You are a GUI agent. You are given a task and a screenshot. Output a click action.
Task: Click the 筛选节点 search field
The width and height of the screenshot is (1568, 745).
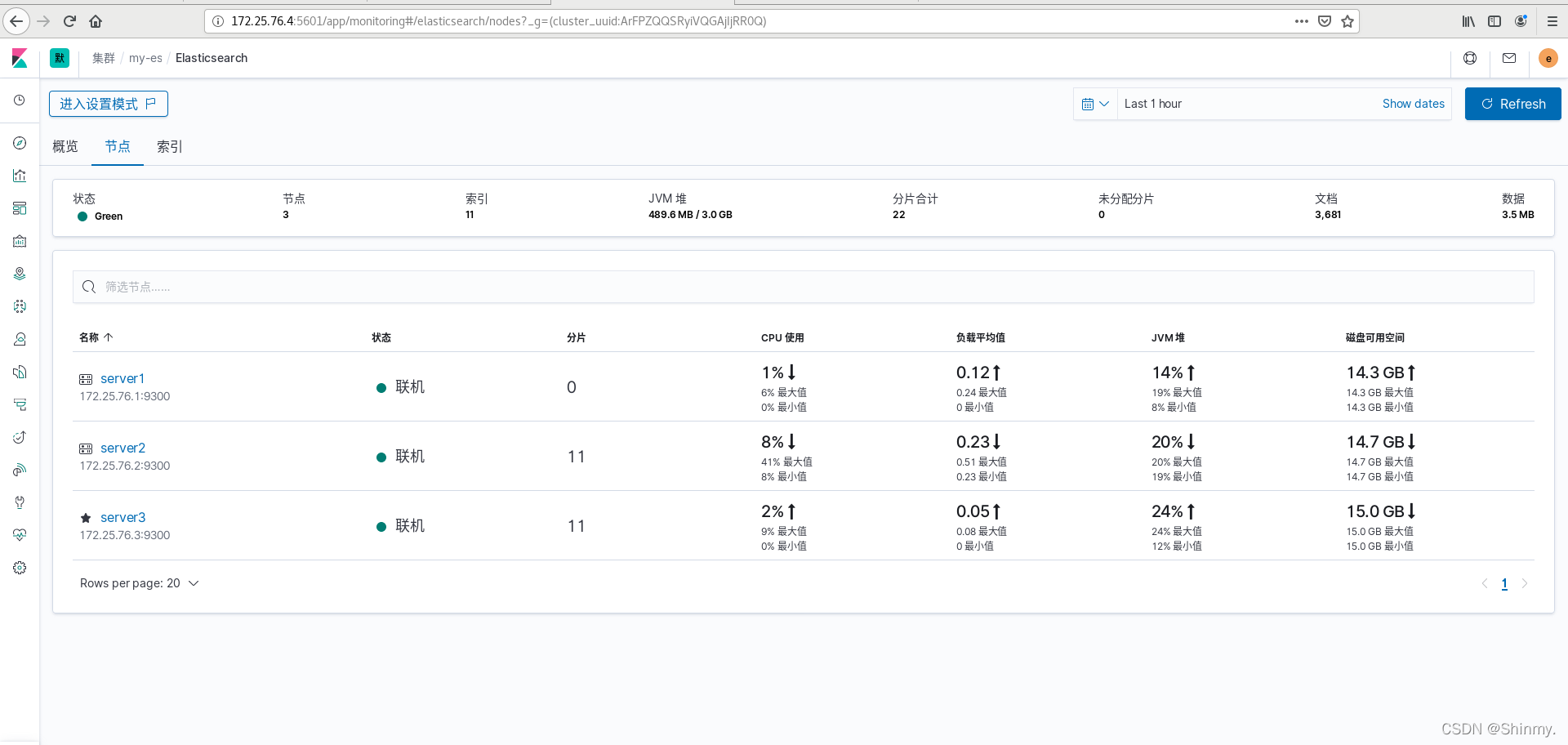804,287
